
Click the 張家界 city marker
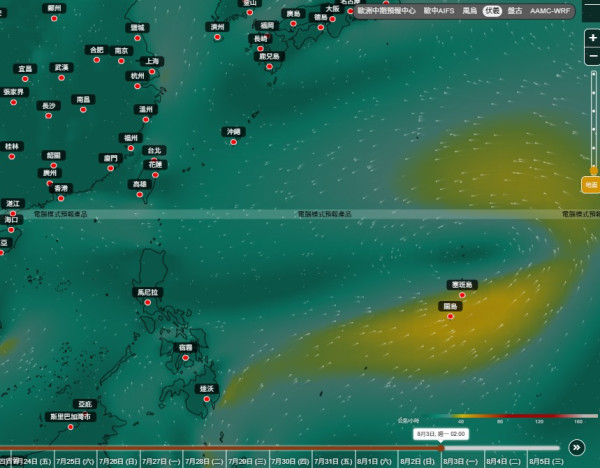pos(13,102)
